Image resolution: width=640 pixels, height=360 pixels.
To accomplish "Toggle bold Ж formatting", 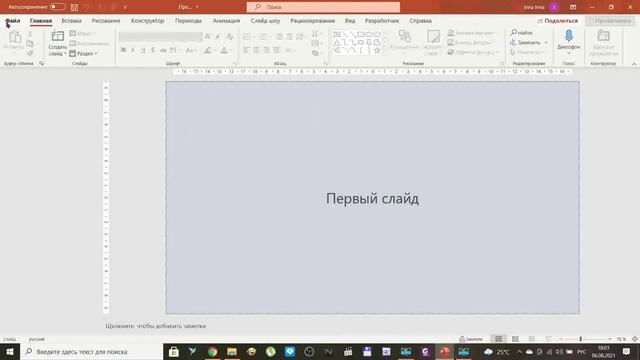I will pos(123,50).
